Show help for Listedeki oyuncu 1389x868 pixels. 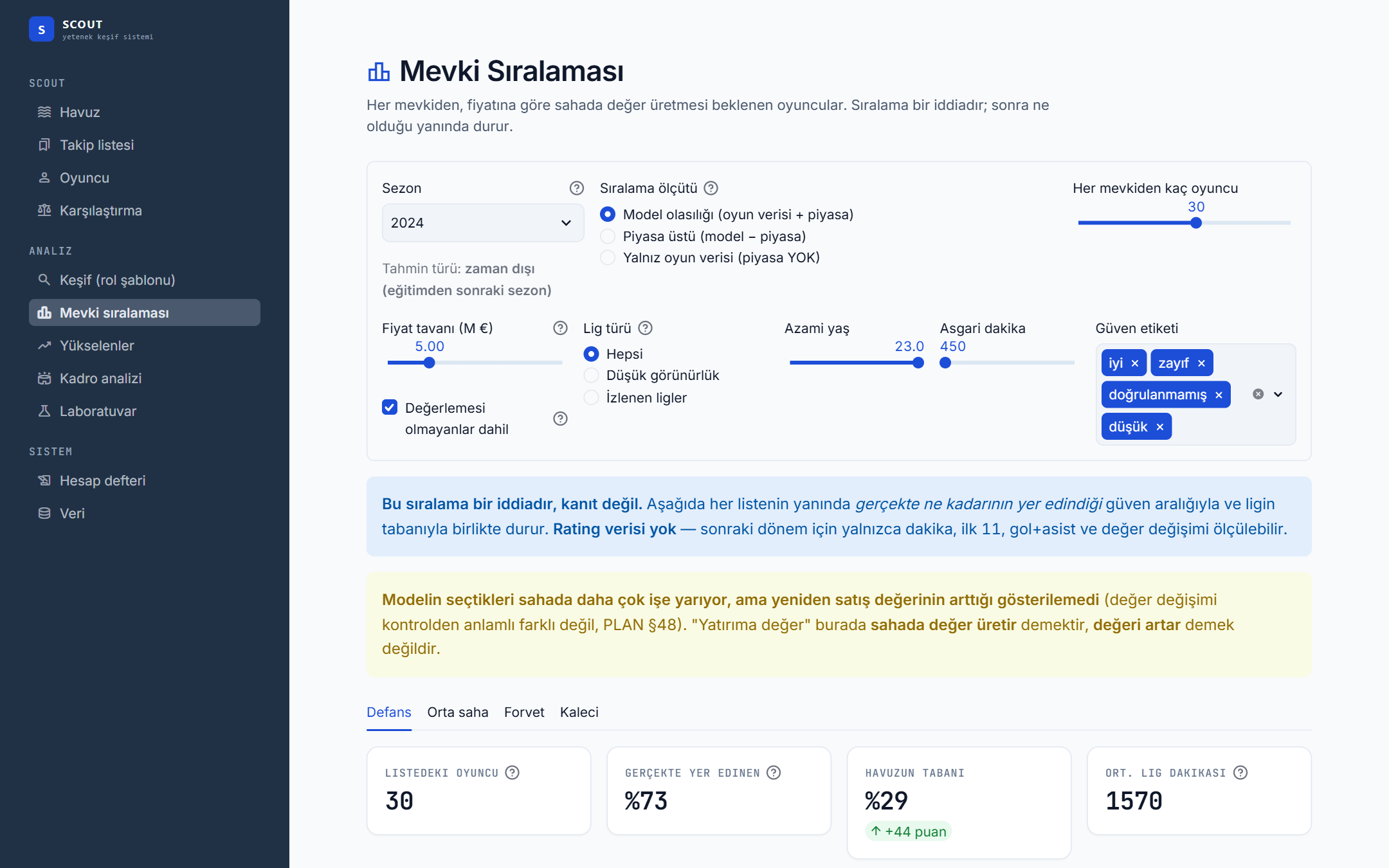coord(512,772)
